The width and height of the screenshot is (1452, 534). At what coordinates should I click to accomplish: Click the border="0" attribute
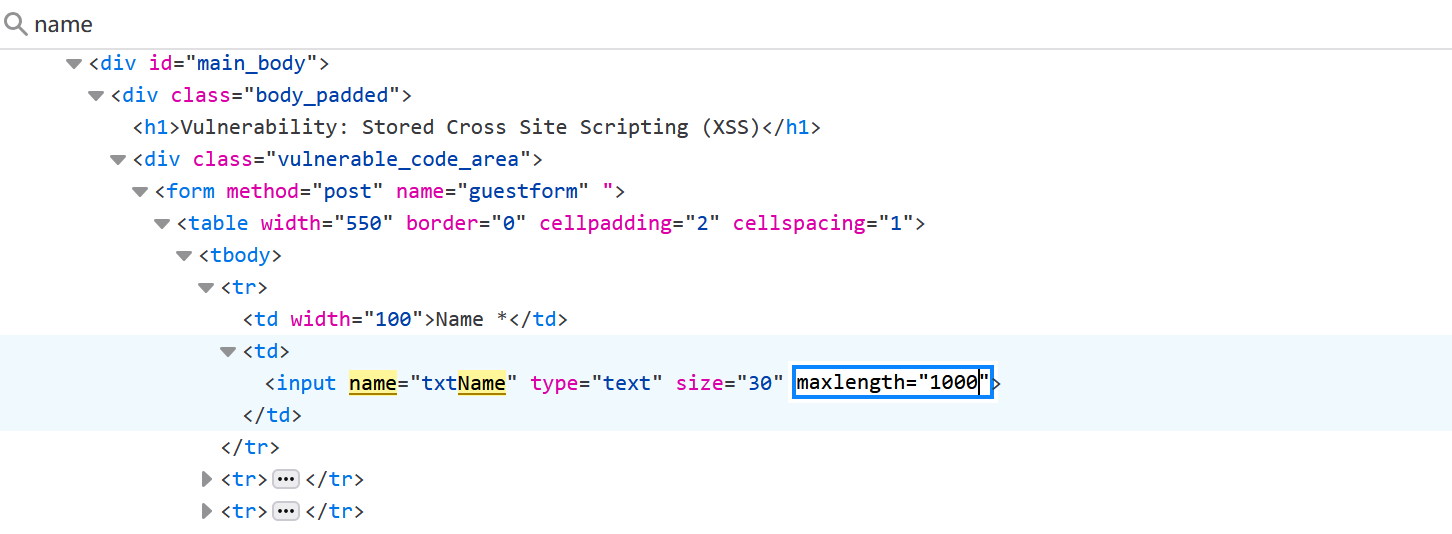(x=466, y=223)
